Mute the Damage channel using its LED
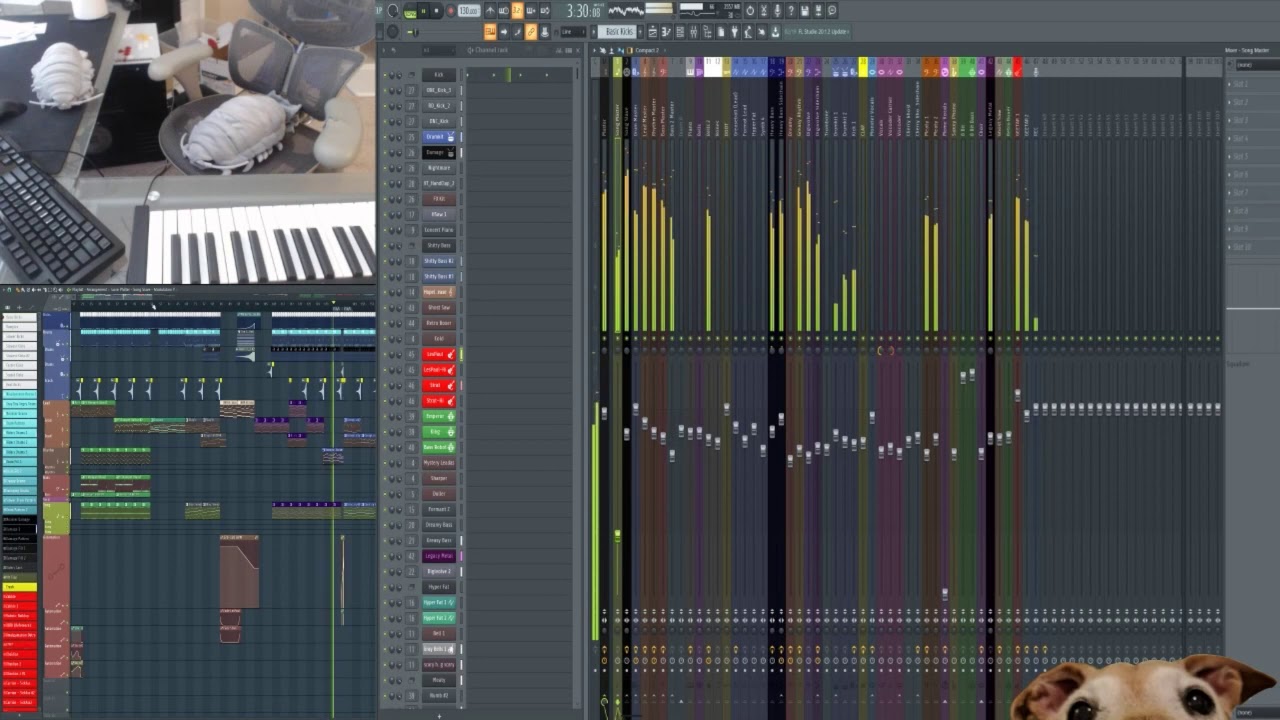 click(387, 153)
